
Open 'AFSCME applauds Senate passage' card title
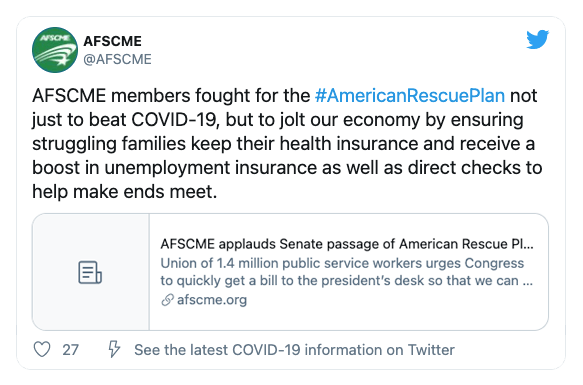(x=347, y=244)
